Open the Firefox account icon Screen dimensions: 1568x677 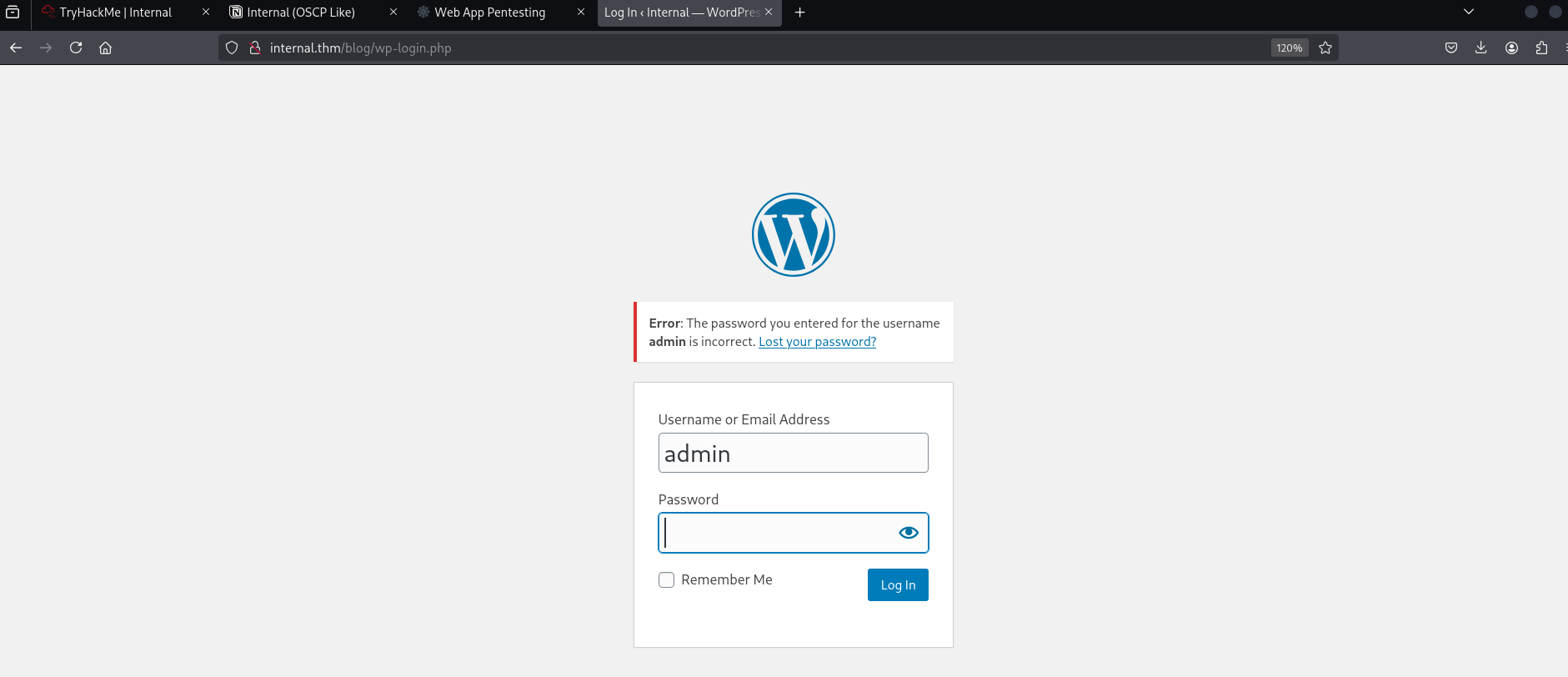1511,48
